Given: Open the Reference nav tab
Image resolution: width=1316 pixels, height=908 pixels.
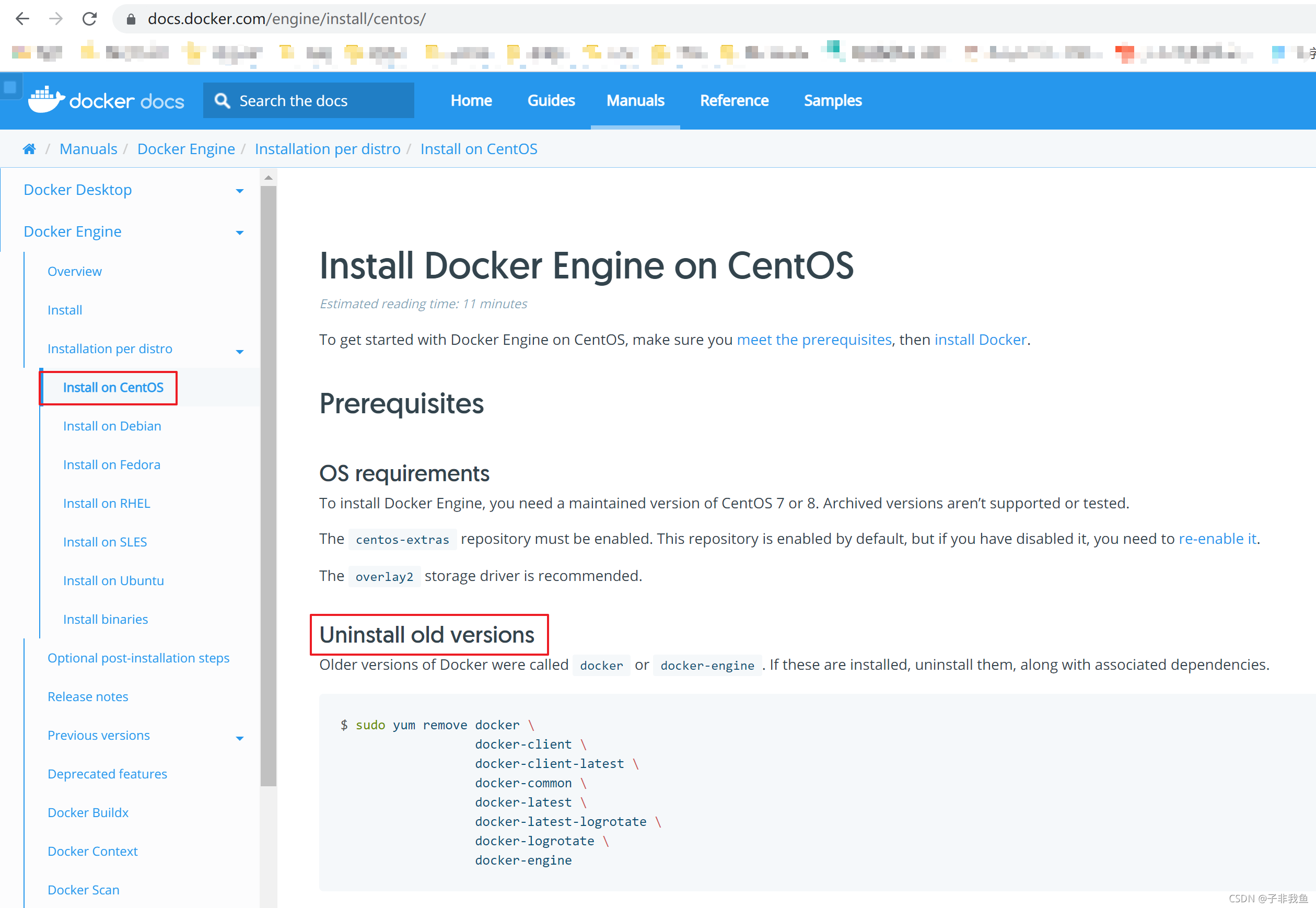Looking at the screenshot, I should click(x=734, y=101).
